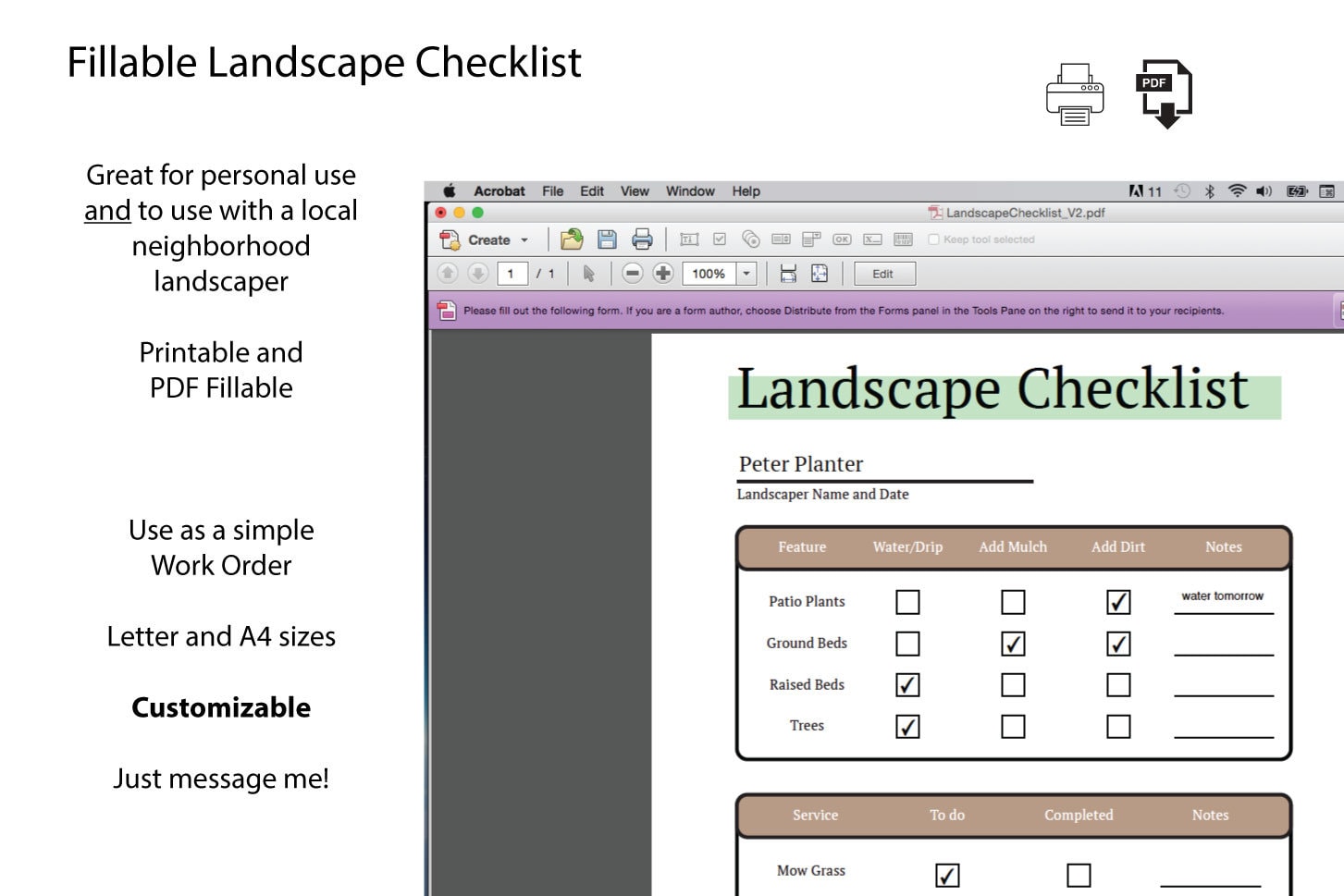Image resolution: width=1344 pixels, height=896 pixels.
Task: Click the Edit button
Action: [883, 273]
